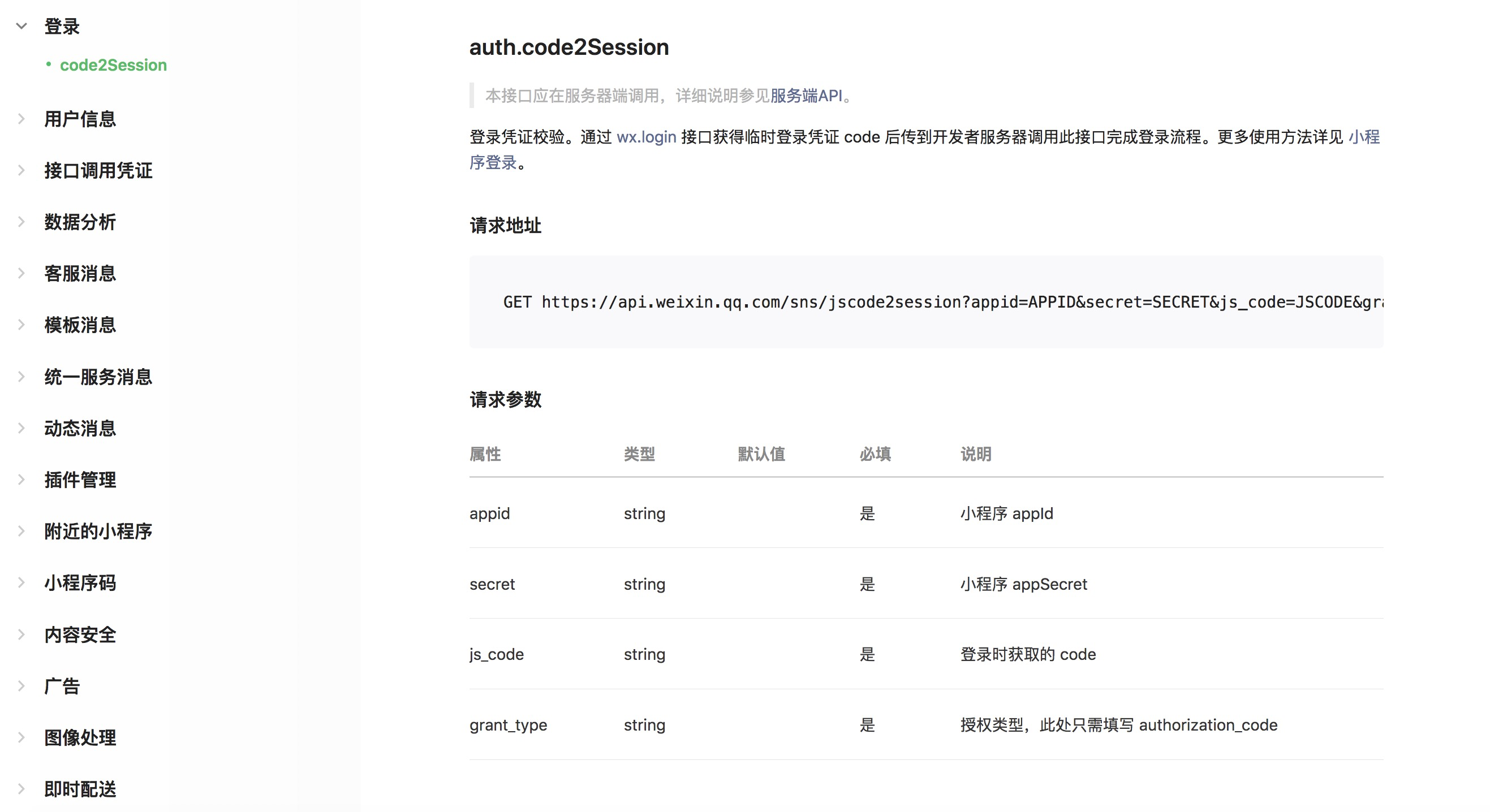Click the chevron next to 模板消息
This screenshot has width=1490, height=812.
tap(21, 325)
